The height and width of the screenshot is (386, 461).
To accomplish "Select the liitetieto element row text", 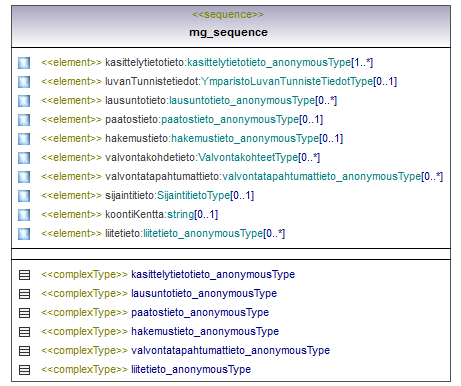I will 163,234.
